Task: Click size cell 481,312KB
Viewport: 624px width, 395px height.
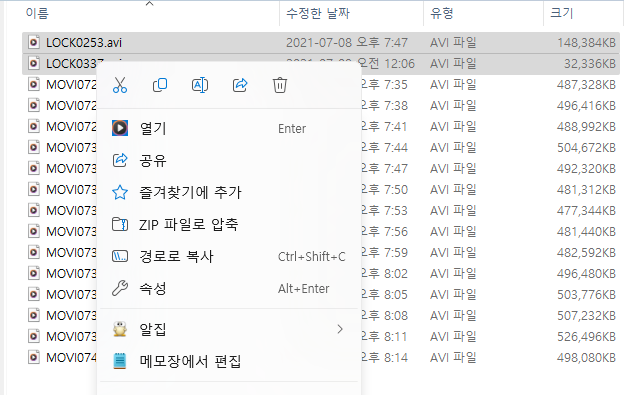Action: coord(587,190)
